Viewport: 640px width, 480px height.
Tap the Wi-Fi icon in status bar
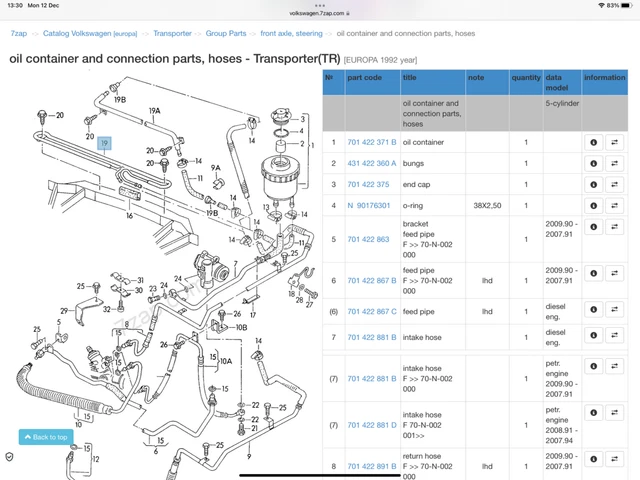click(x=601, y=5)
